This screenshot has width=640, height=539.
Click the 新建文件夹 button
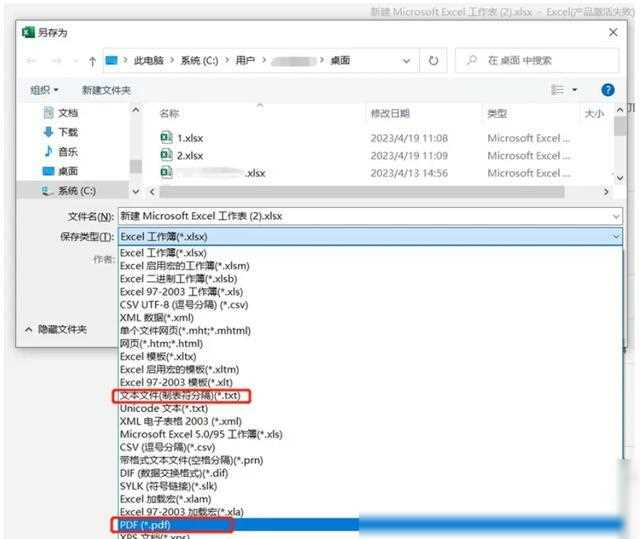click(x=106, y=90)
